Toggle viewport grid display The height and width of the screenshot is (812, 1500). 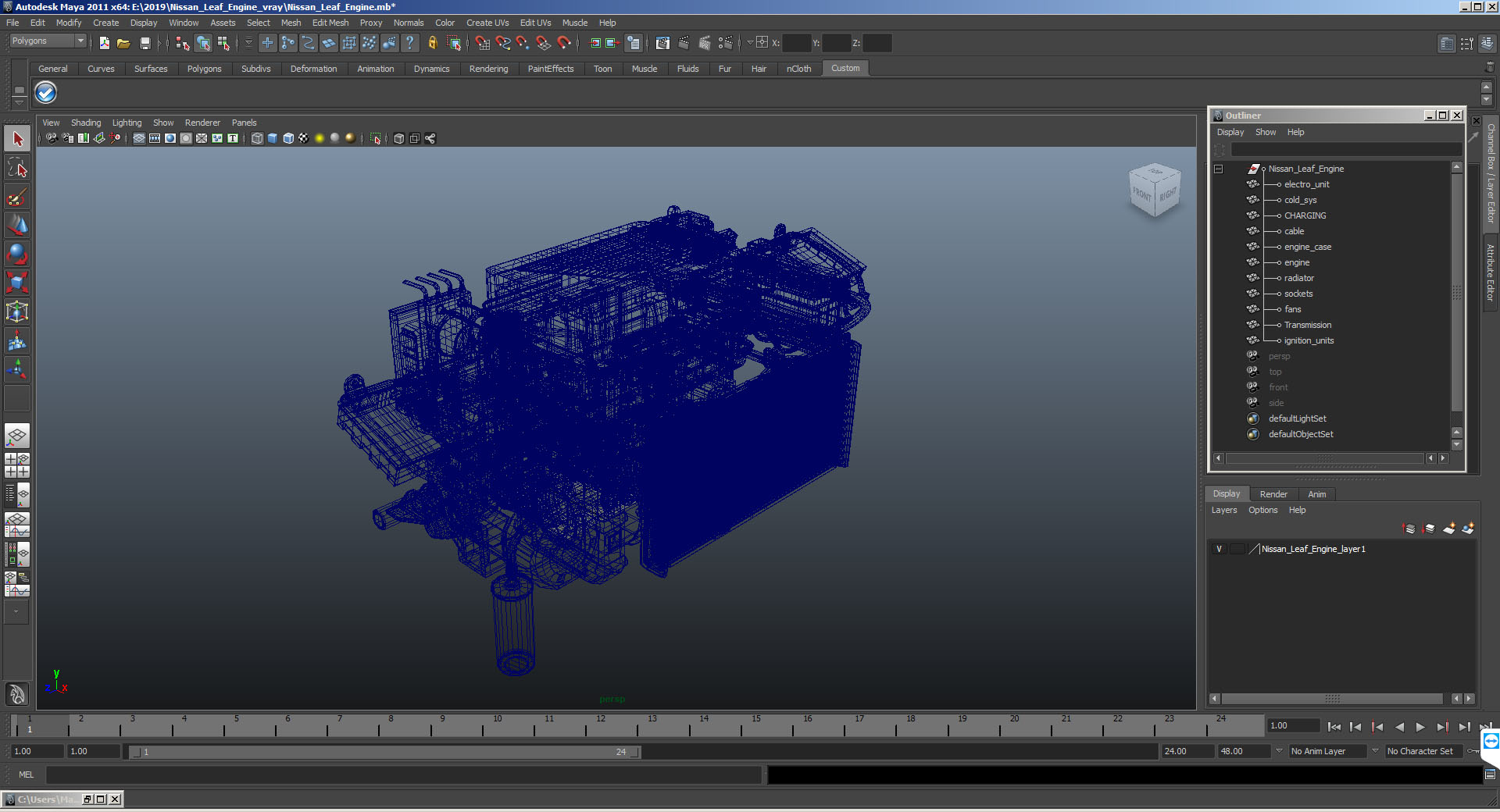coord(139,138)
